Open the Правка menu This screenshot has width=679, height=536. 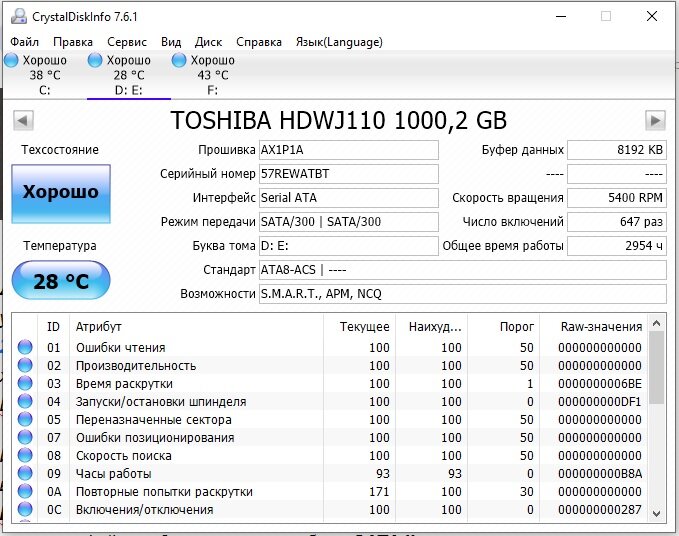(x=73, y=42)
